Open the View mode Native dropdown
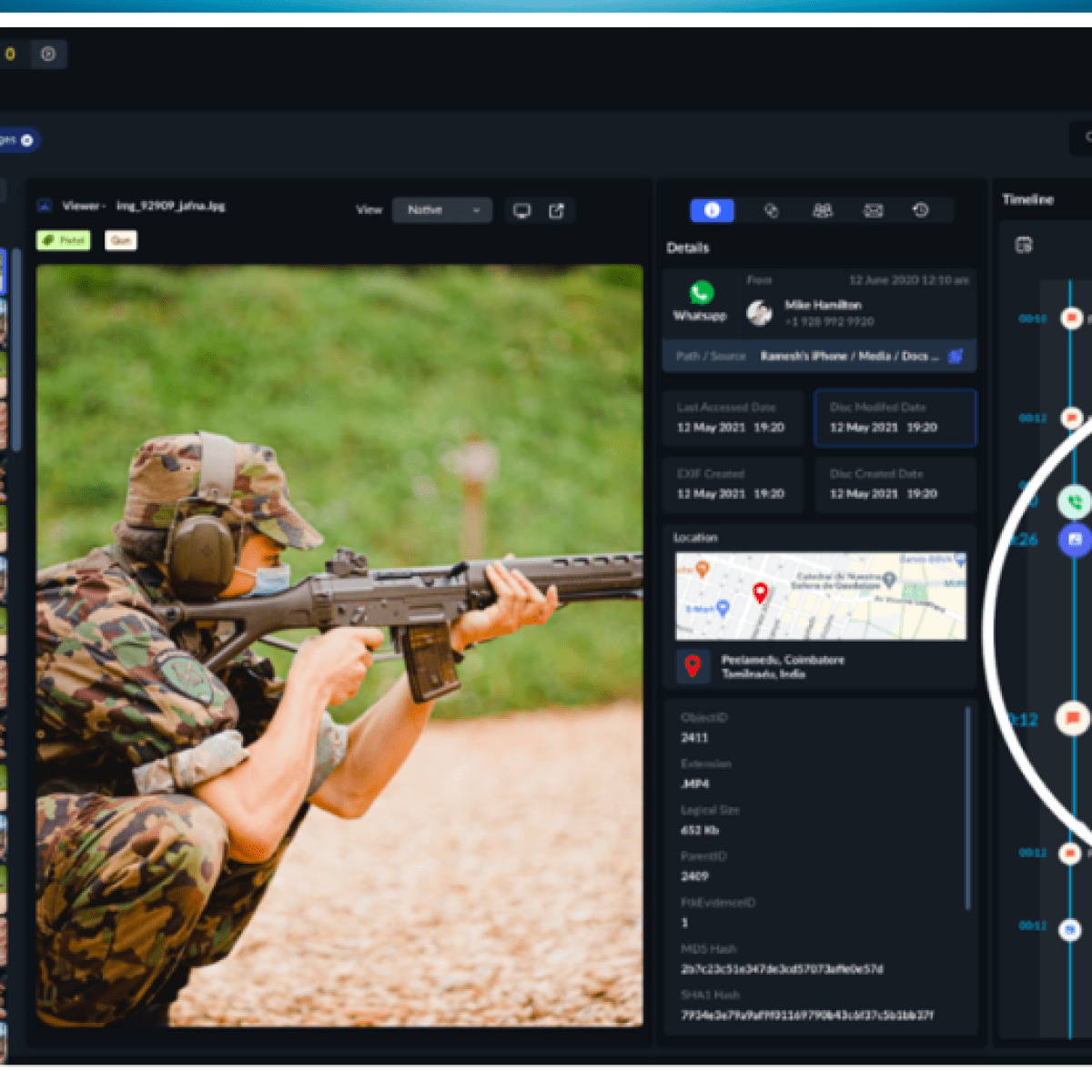1092x1092 pixels. [442, 210]
